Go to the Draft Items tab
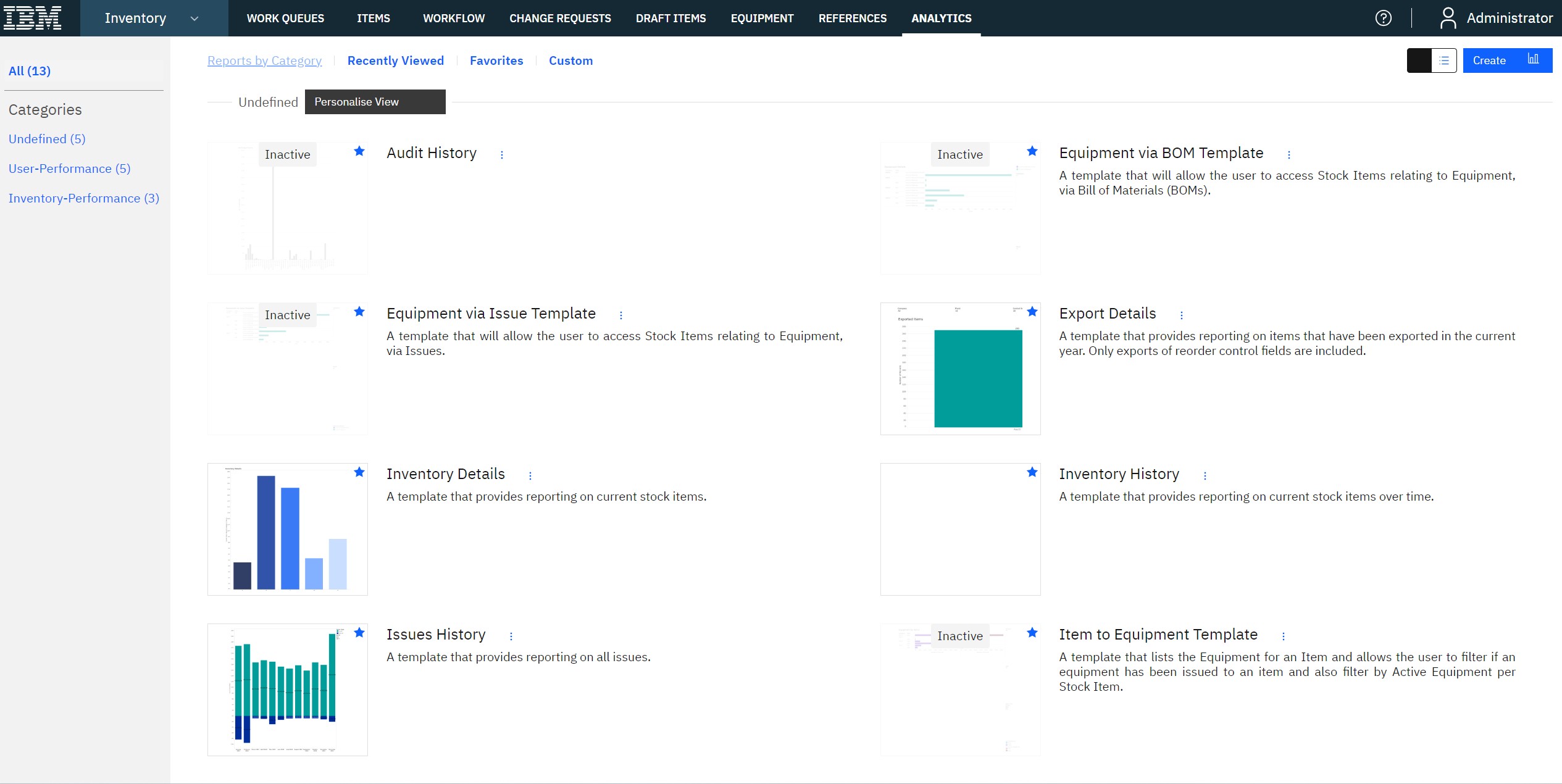This screenshot has width=1562, height=784. click(x=670, y=19)
